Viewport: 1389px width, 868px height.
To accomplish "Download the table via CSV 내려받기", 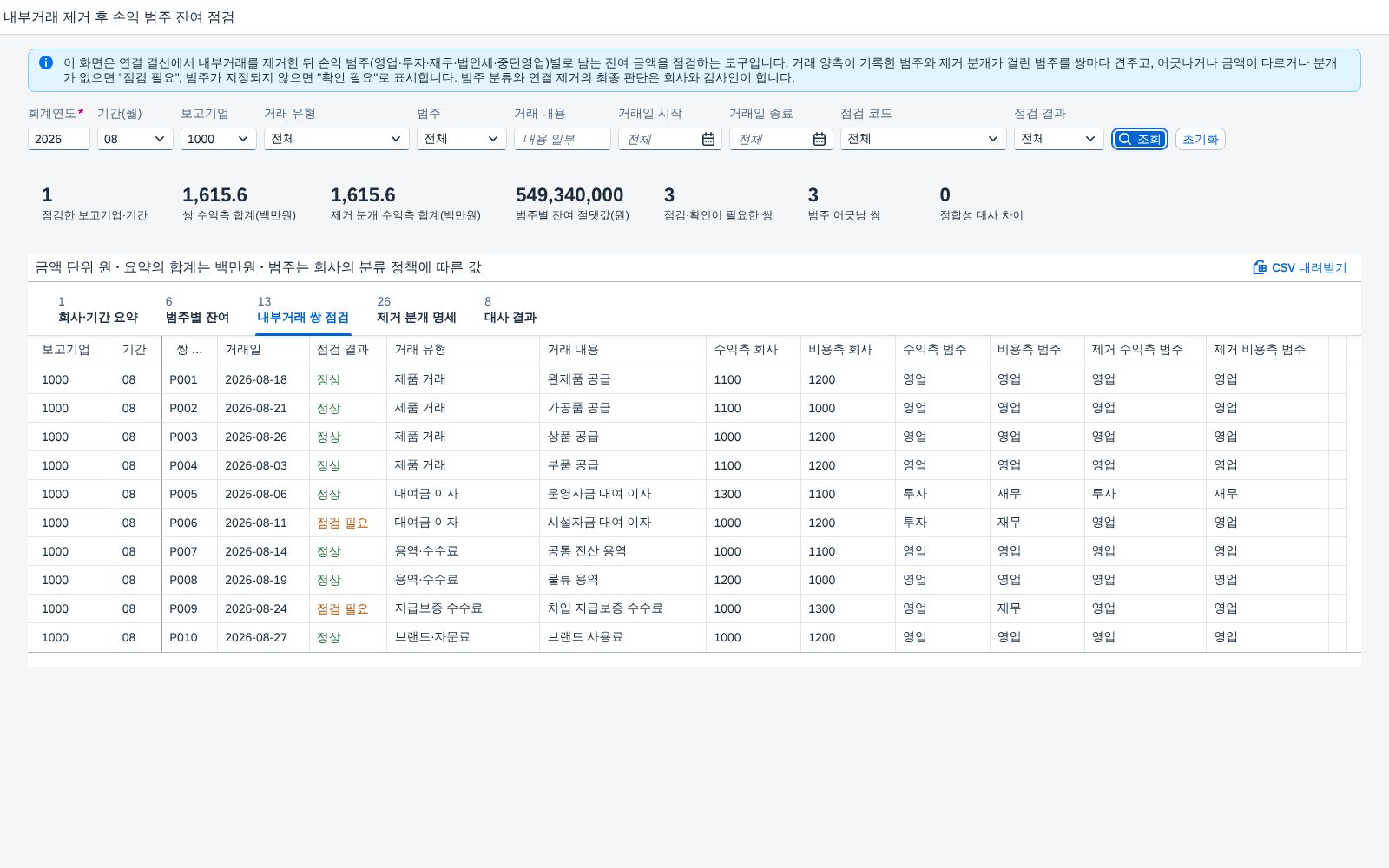I will [x=1300, y=267].
